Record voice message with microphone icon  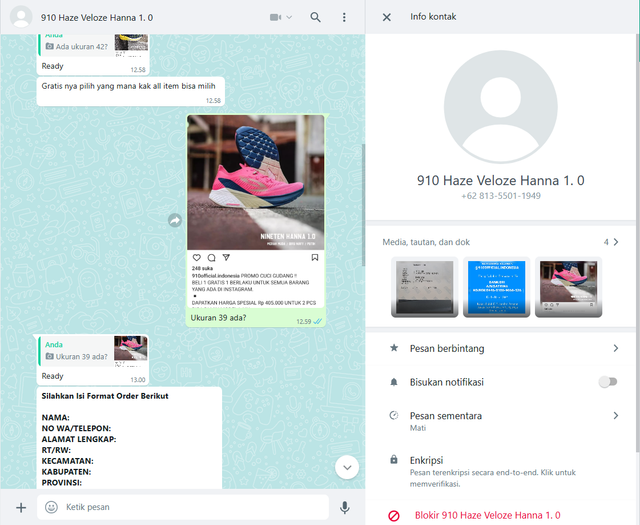pyautogui.click(x=345, y=507)
